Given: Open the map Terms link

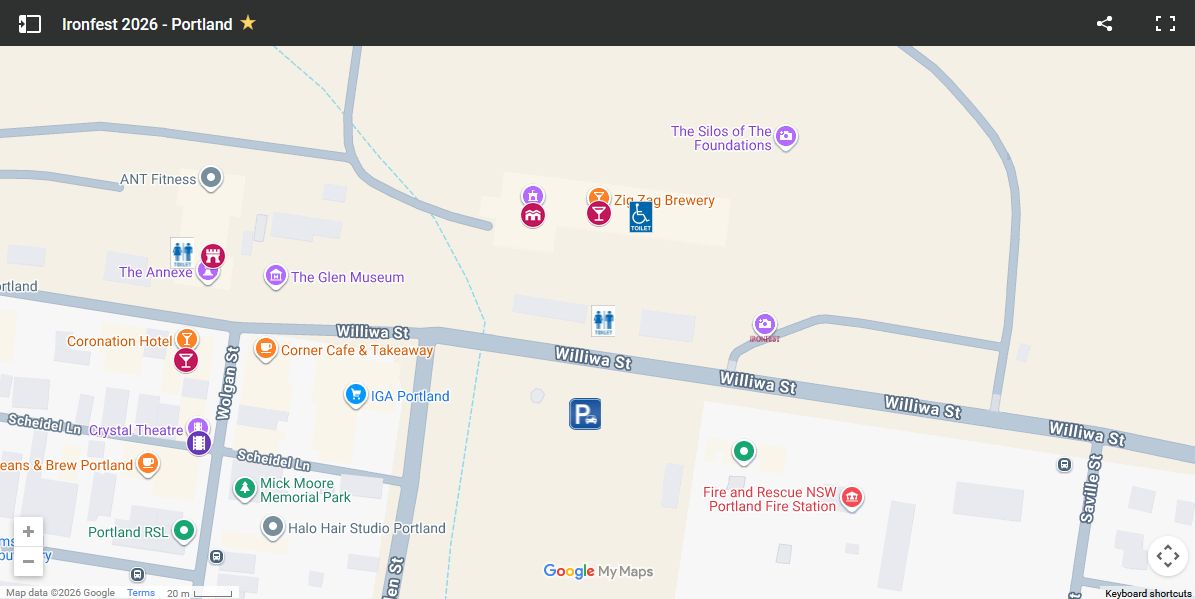Looking at the screenshot, I should point(140,592).
